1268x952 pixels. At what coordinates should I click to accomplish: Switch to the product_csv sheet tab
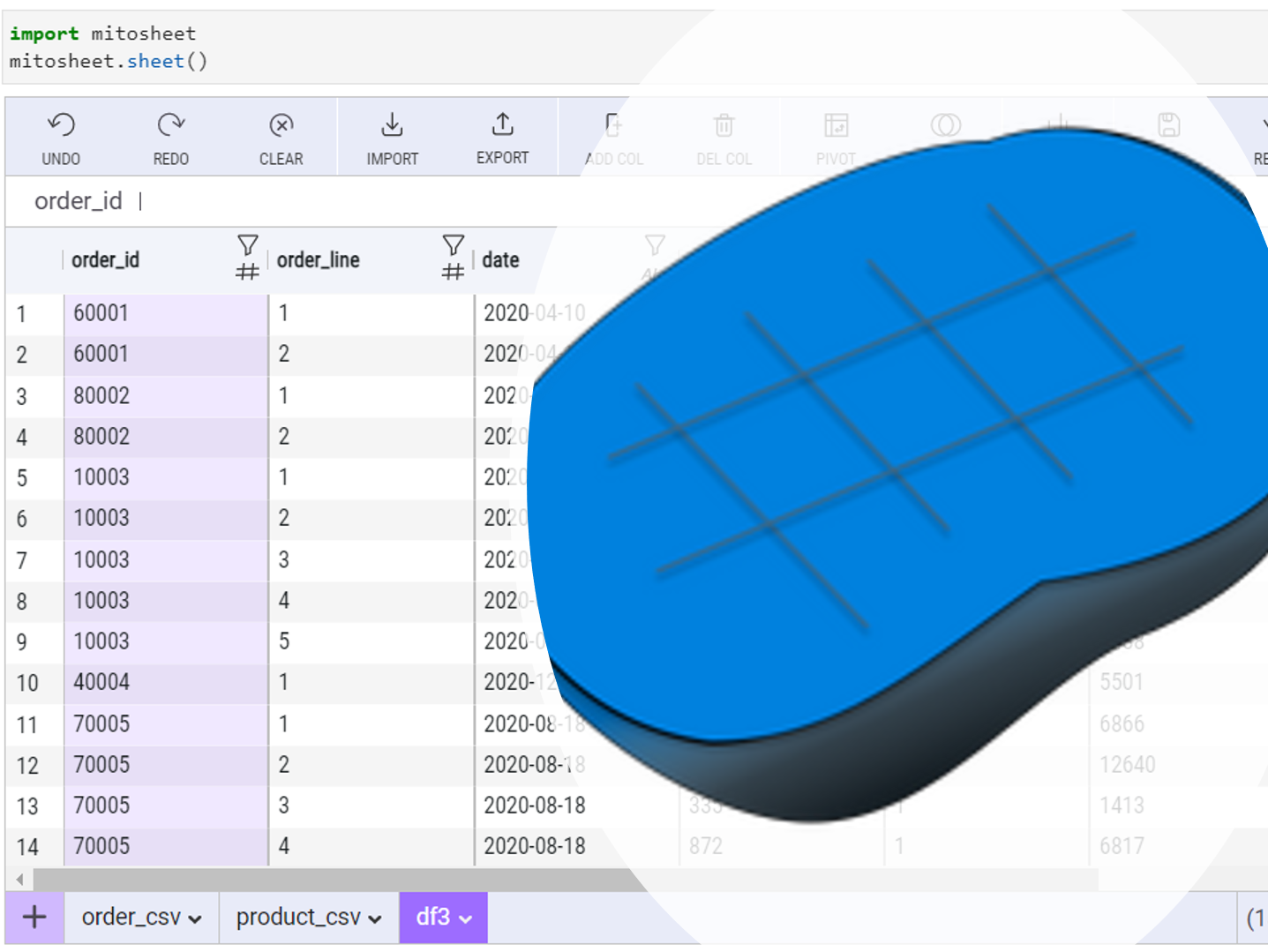[298, 918]
